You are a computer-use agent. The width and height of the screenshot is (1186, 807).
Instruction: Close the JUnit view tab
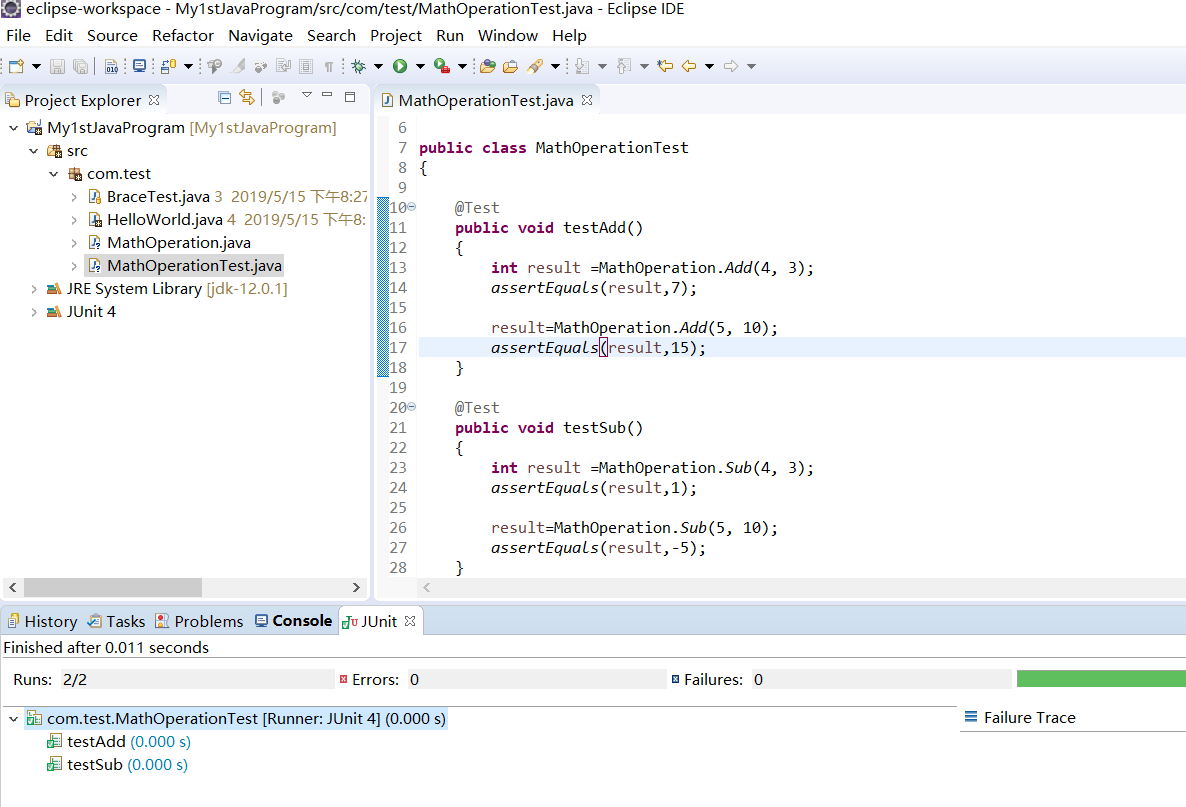[x=410, y=621]
